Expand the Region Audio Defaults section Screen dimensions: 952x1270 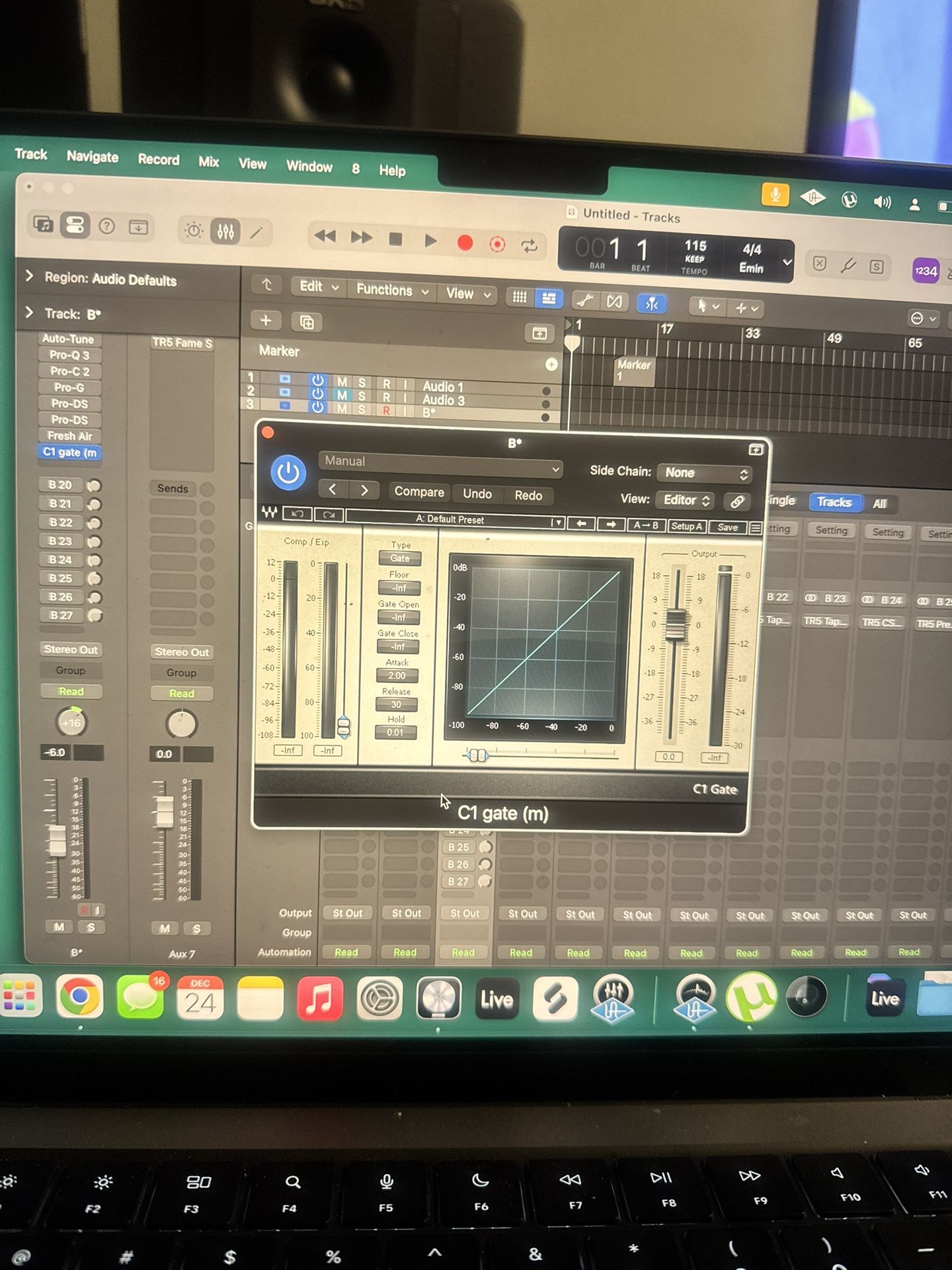(29, 276)
